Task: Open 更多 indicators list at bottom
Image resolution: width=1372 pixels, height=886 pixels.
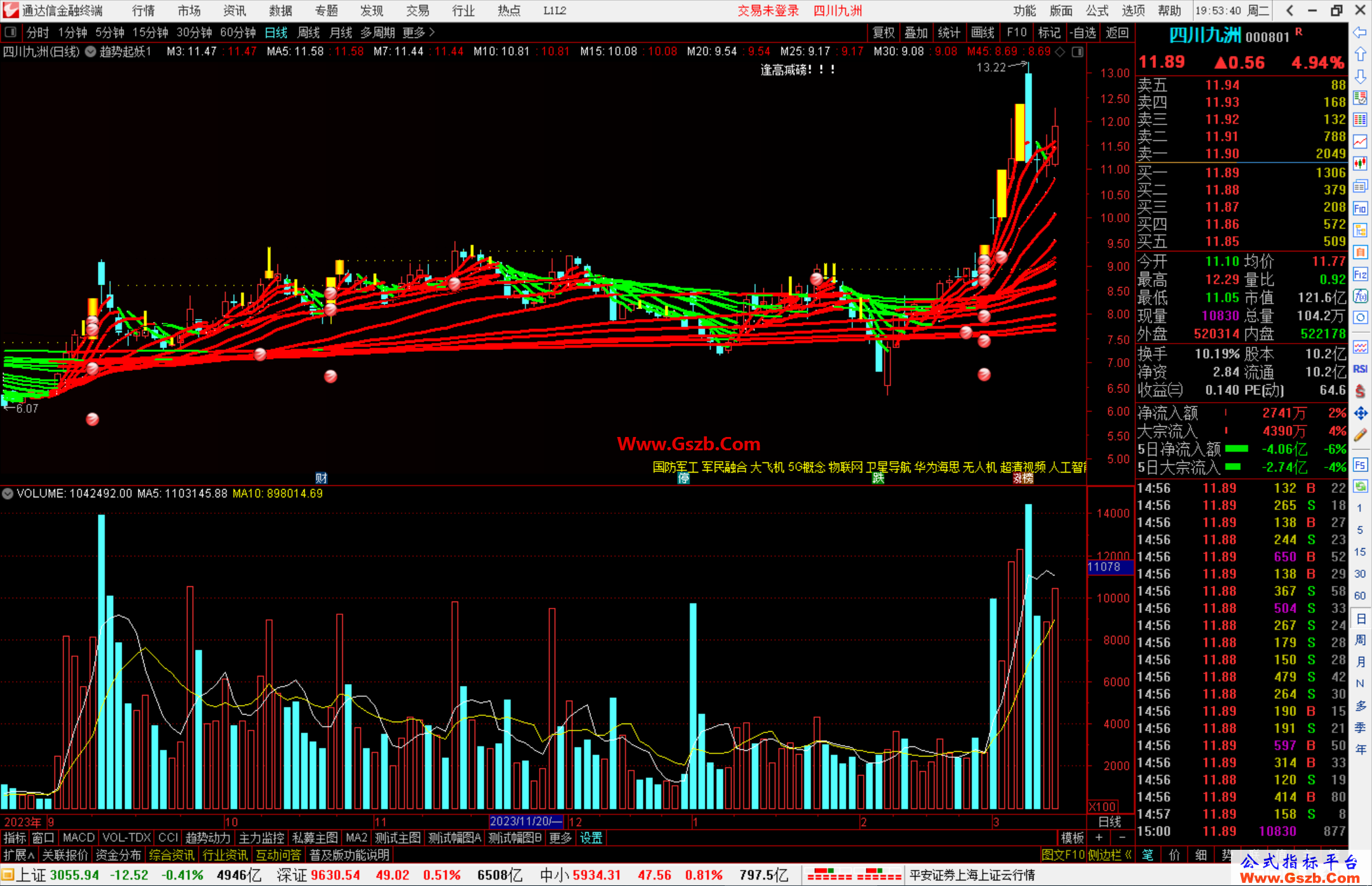Action: (x=560, y=838)
